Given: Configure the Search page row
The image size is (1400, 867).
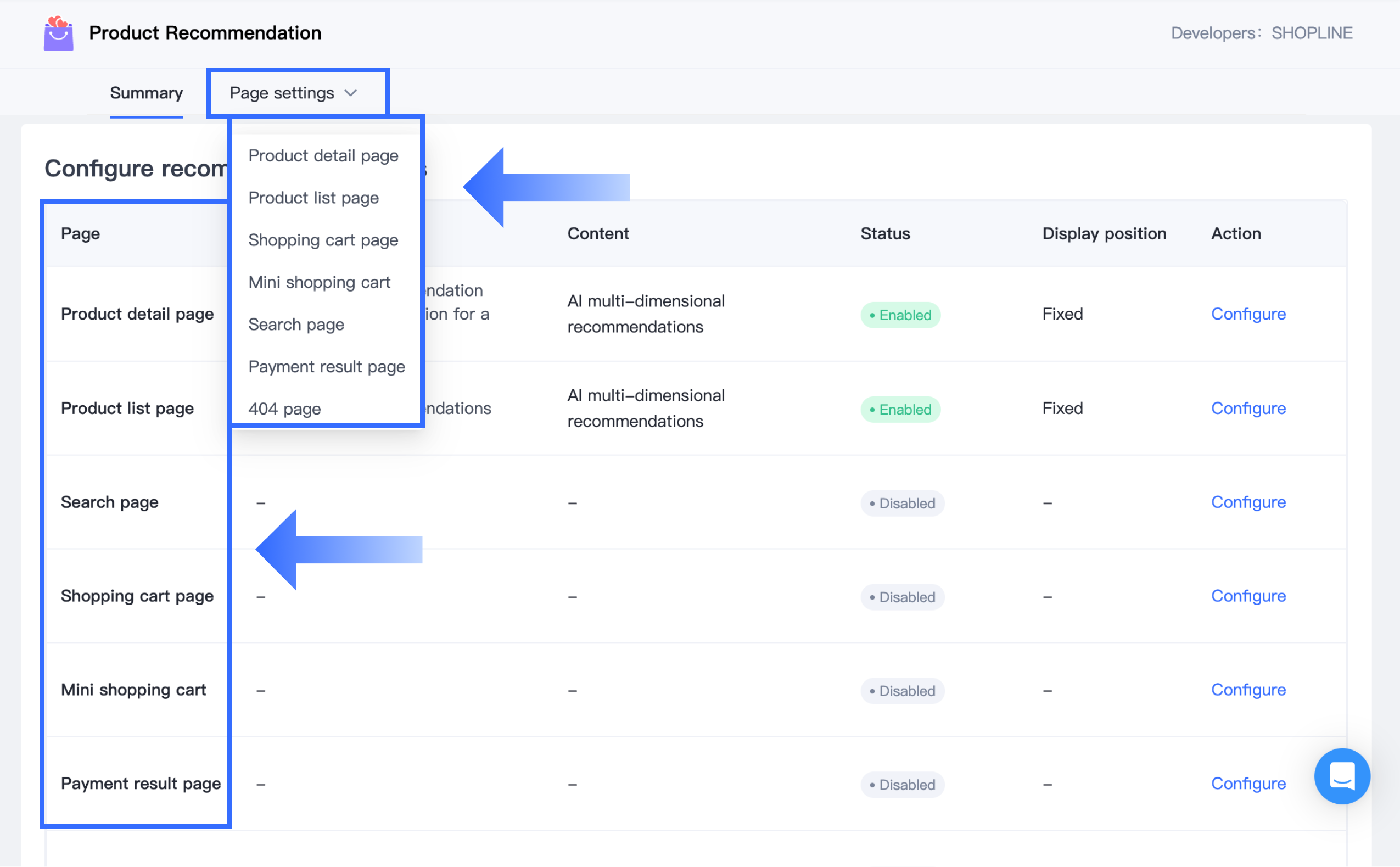Looking at the screenshot, I should coord(1248,502).
